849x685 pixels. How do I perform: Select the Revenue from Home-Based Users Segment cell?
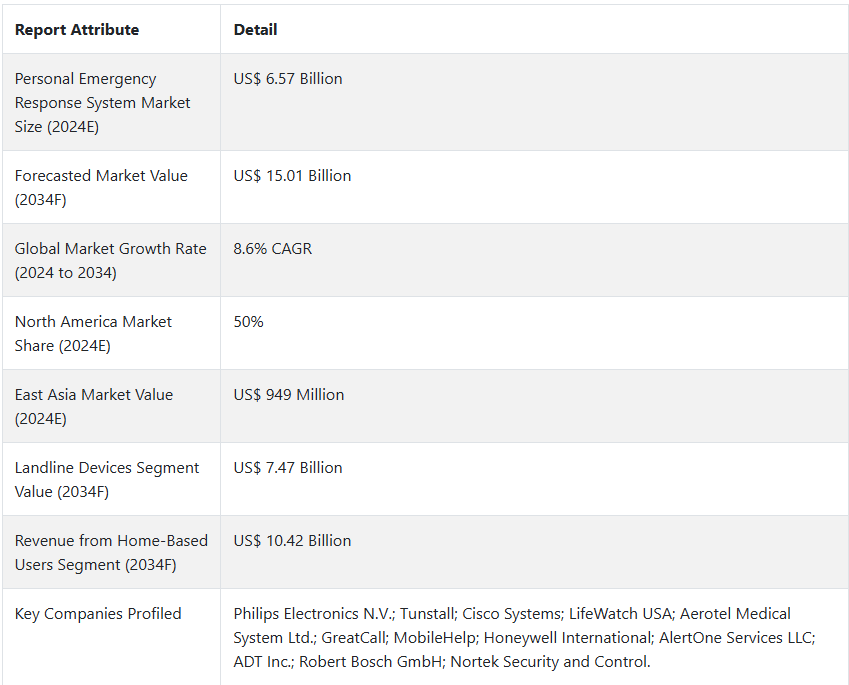pyautogui.click(x=111, y=553)
